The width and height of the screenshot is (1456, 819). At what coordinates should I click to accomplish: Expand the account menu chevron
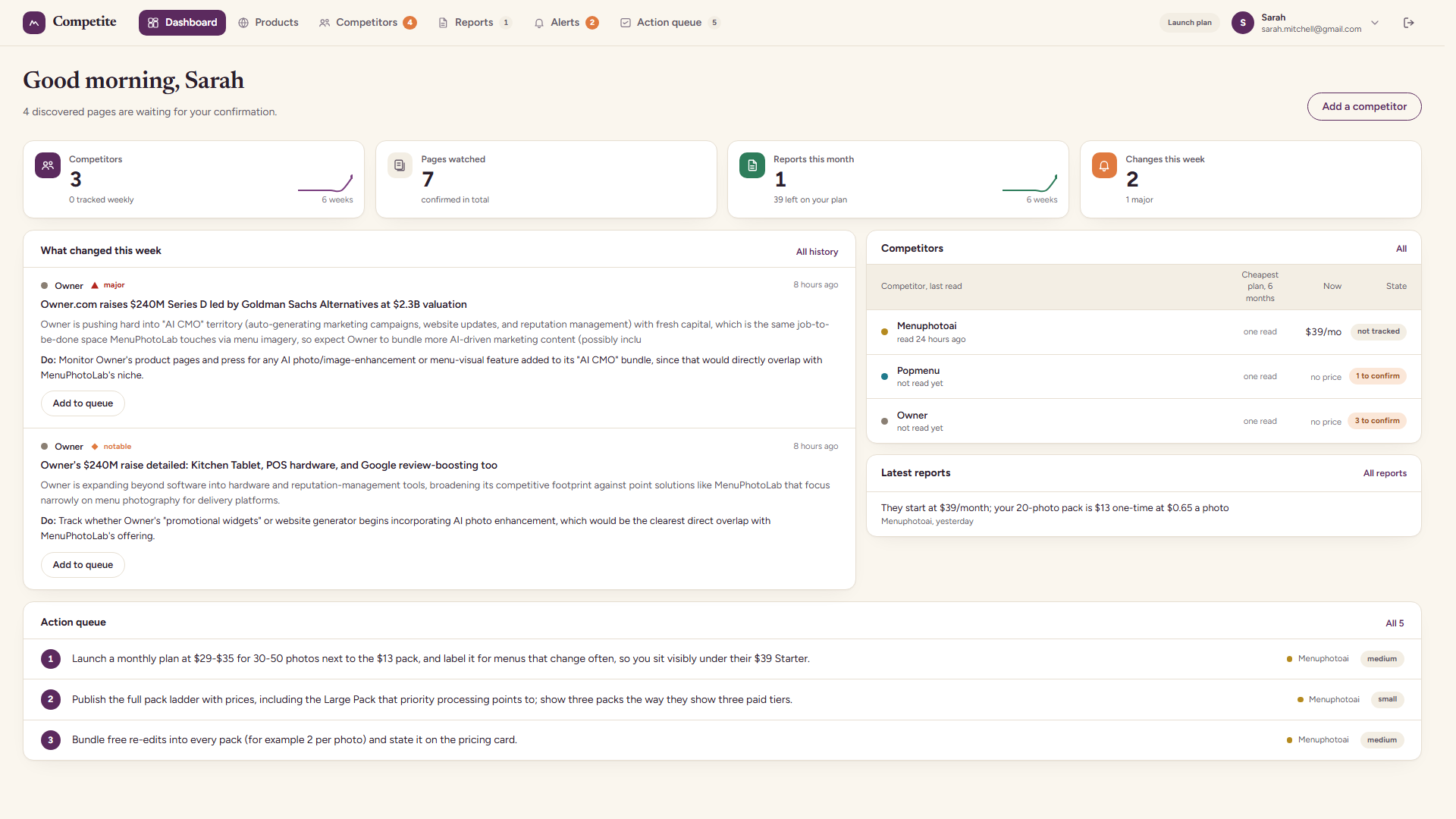[1375, 23]
